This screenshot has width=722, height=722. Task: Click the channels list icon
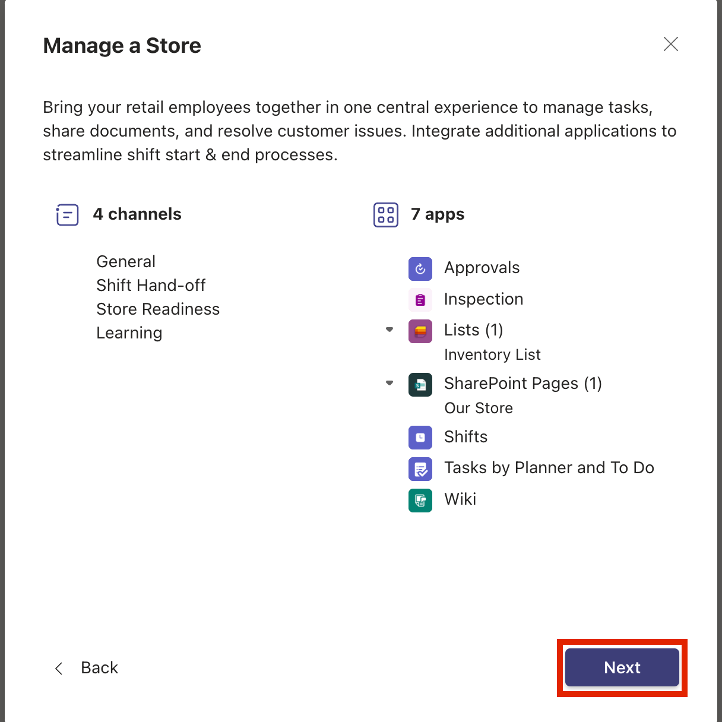(67, 215)
